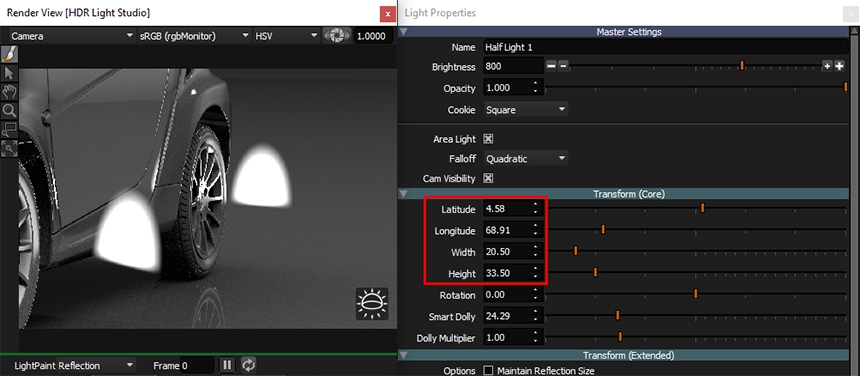Enable Maintain Reflection Size option
The image size is (860, 376).
pyautogui.click(x=488, y=371)
